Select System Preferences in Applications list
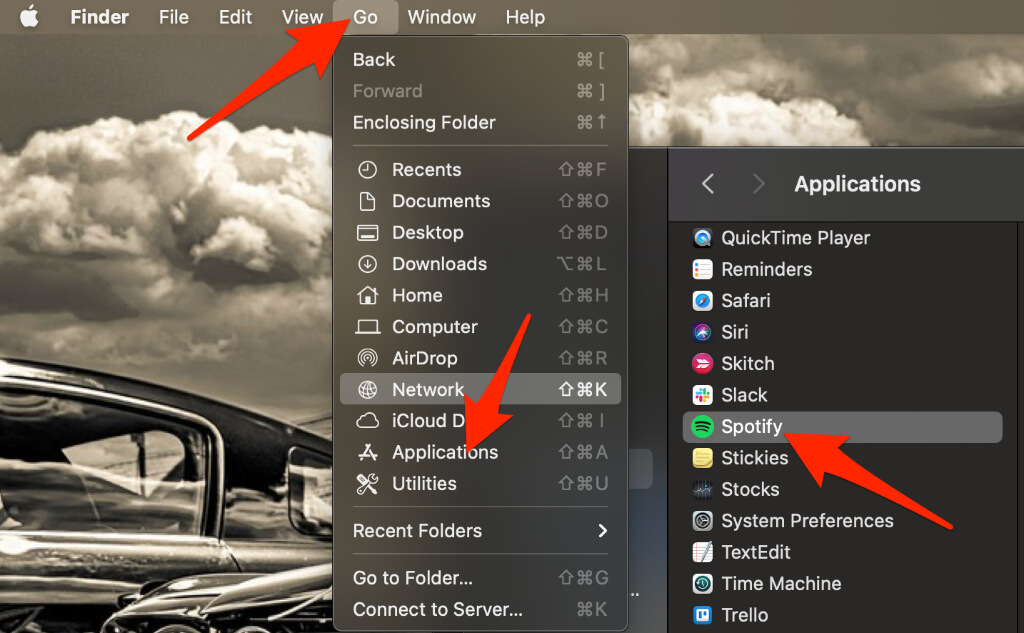 pyautogui.click(x=806, y=521)
